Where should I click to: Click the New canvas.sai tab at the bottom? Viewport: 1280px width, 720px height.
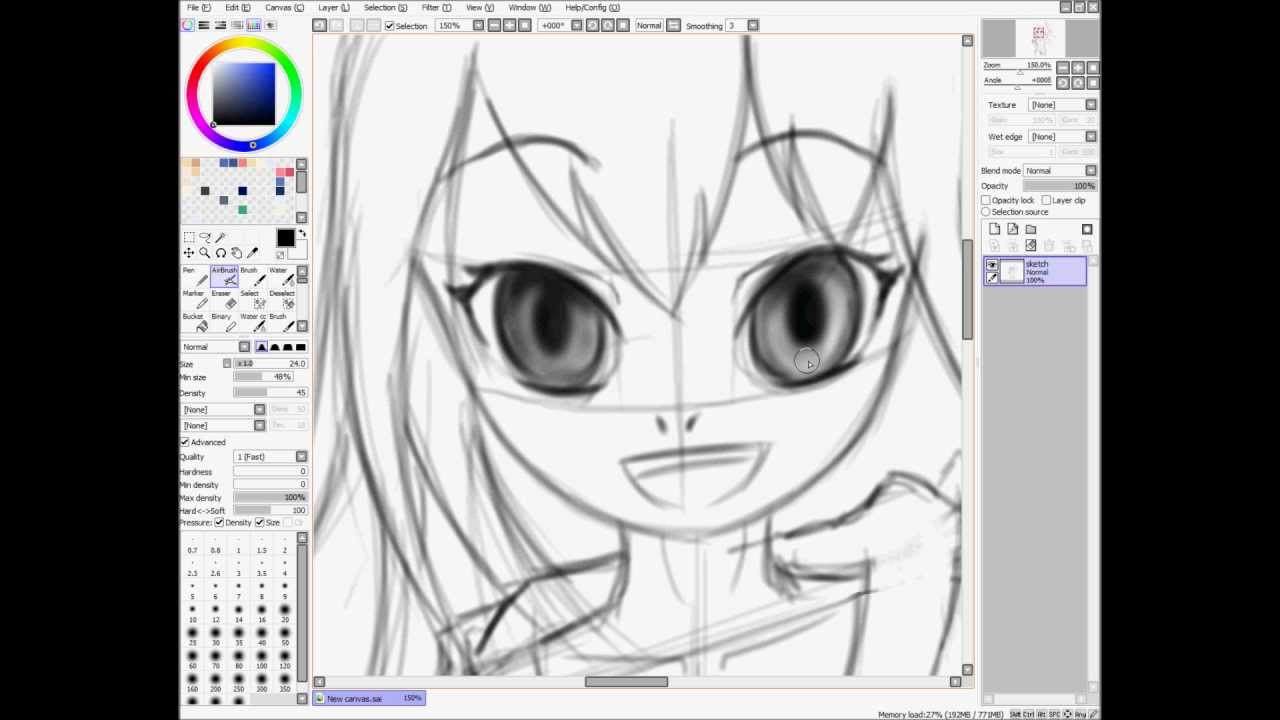pyautogui.click(x=370, y=698)
